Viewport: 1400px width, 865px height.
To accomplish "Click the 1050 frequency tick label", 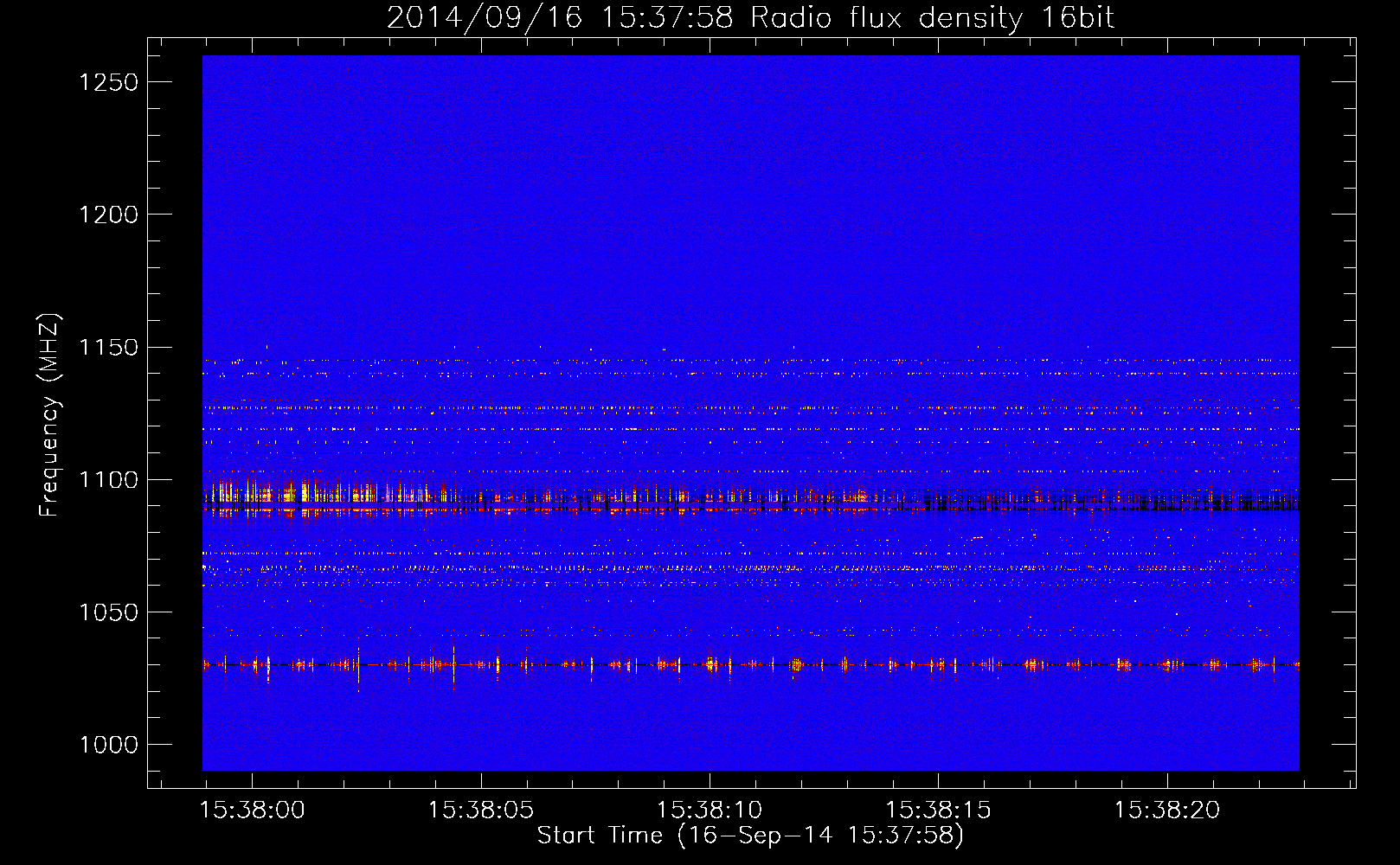I will pos(108,612).
